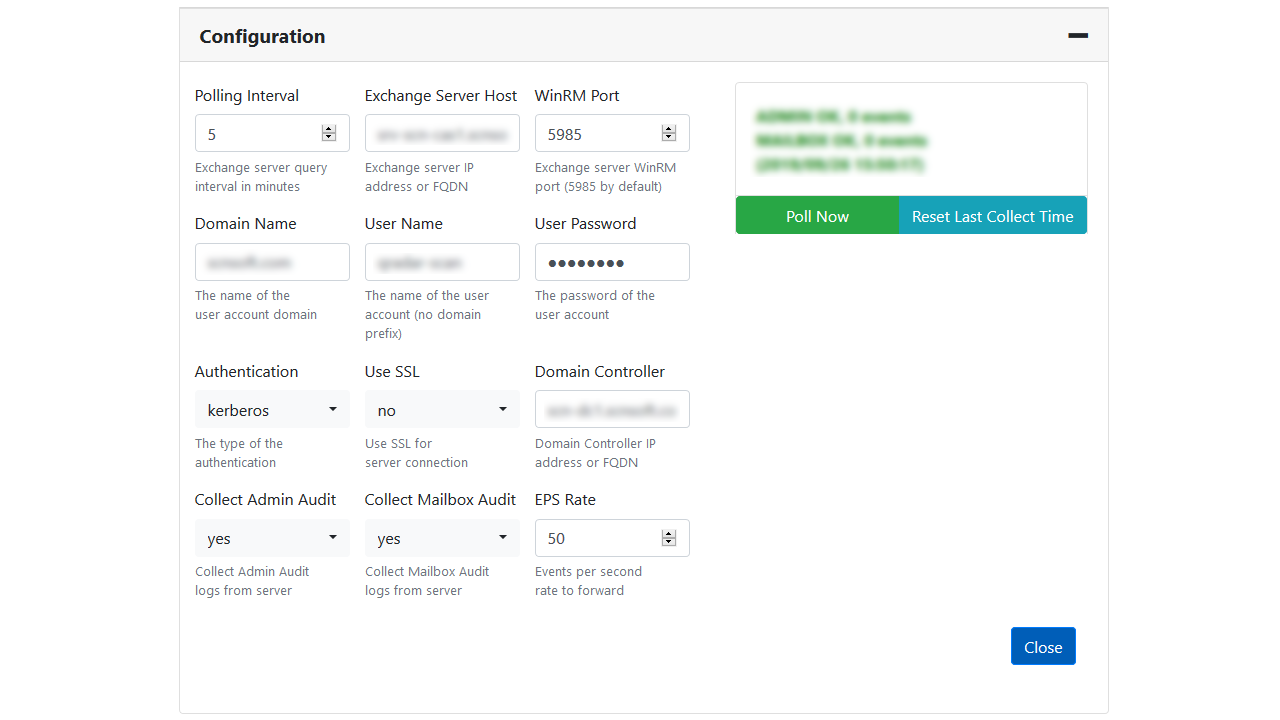1280x720 pixels.
Task: Decrement the Polling Interval value
Action: point(327,138)
